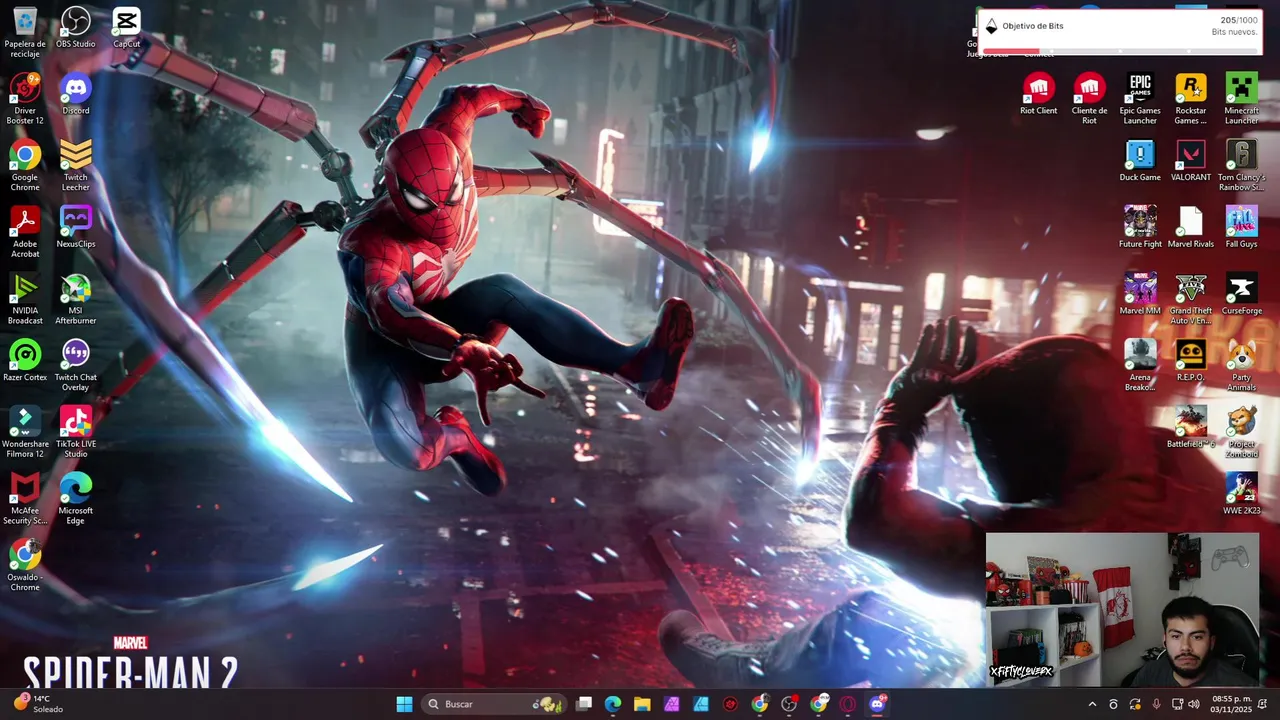Open the VALORANT shortcut
Screen dimensions: 1280x720
pos(1190,160)
